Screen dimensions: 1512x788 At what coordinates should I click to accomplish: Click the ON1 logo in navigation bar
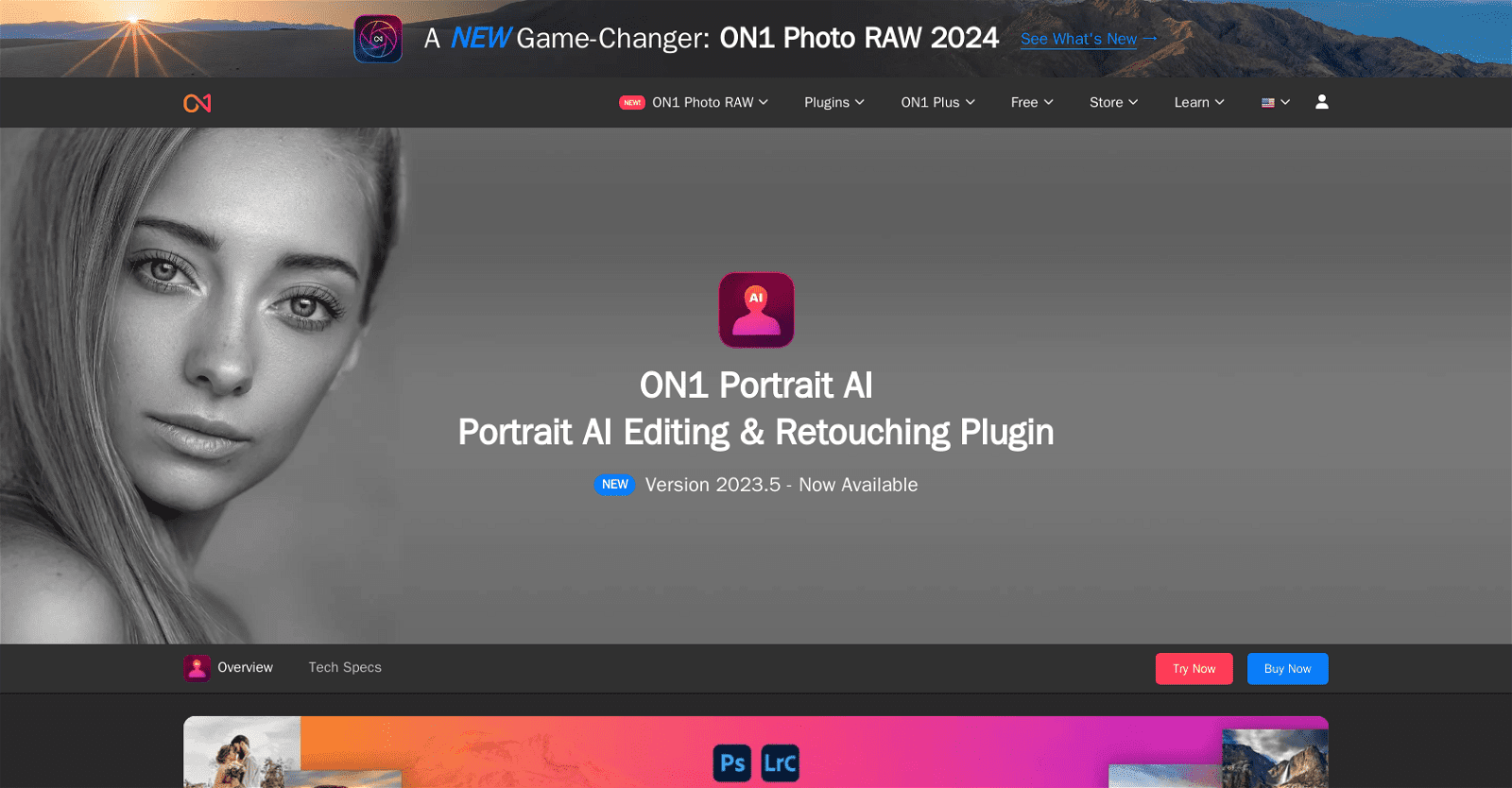197,103
